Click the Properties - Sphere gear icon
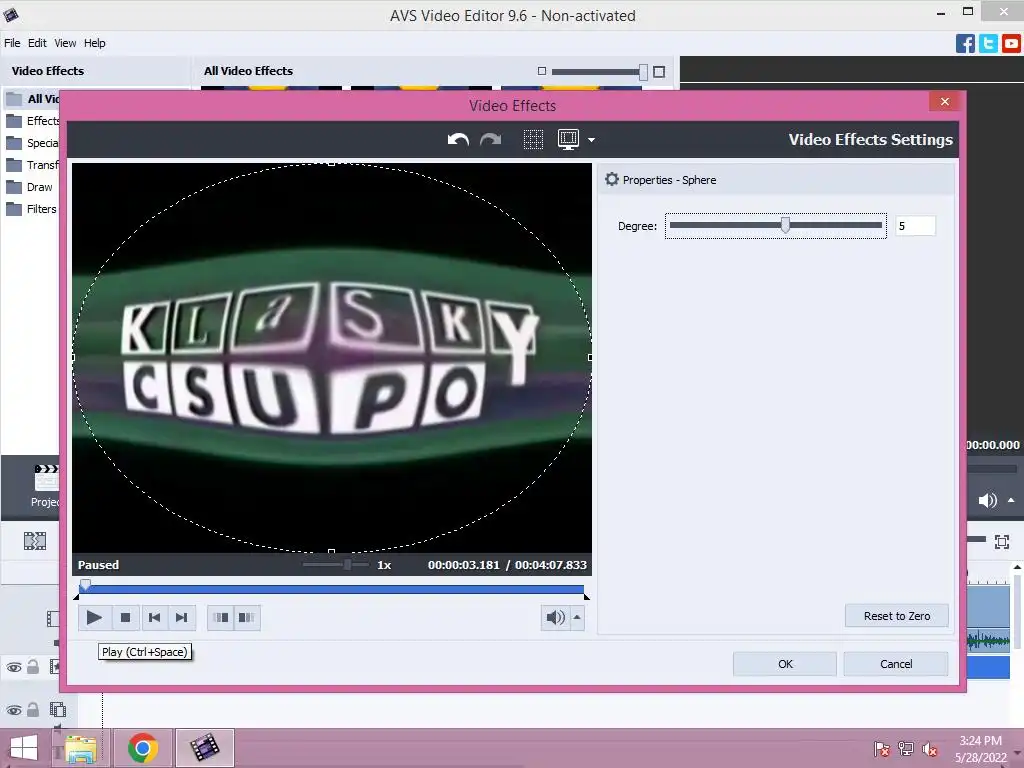 [611, 179]
